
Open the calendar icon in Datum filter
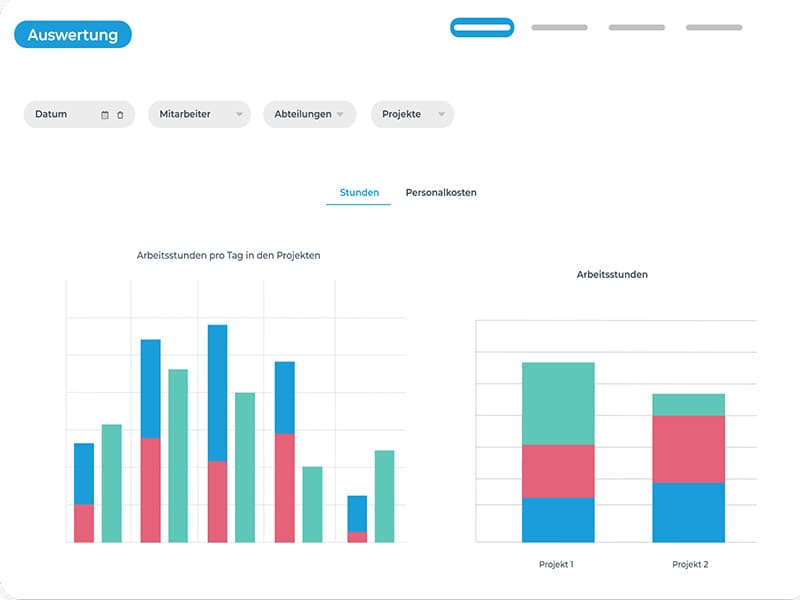[x=105, y=115]
